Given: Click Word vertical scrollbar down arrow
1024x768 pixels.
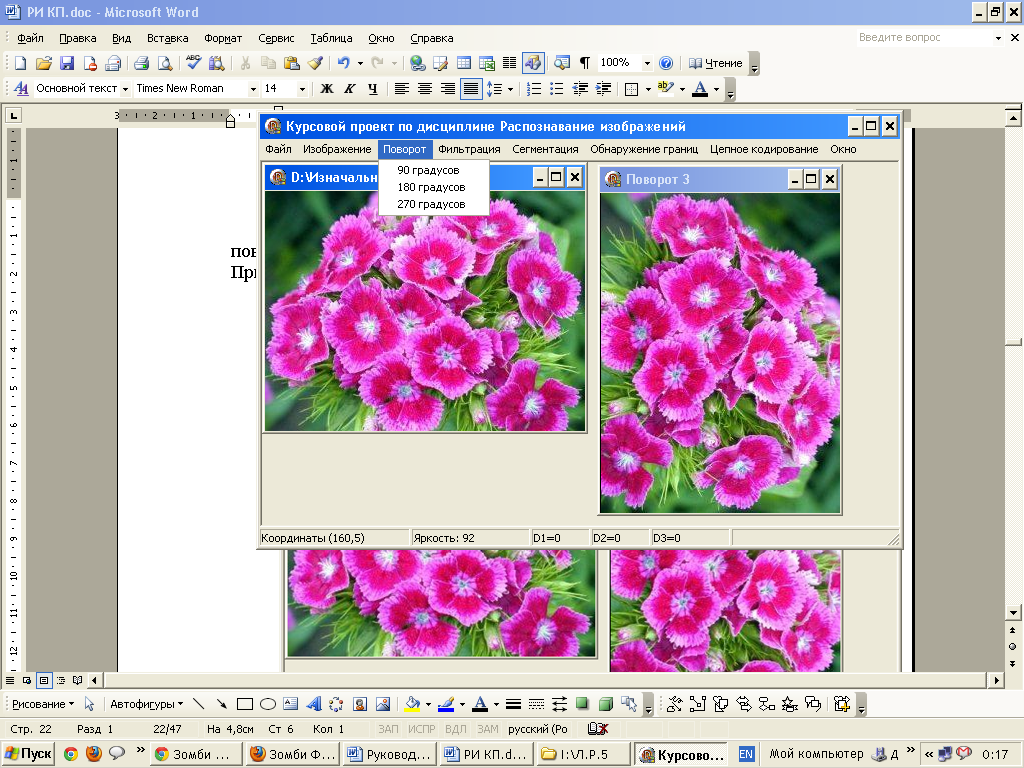Looking at the screenshot, I should 1012,612.
